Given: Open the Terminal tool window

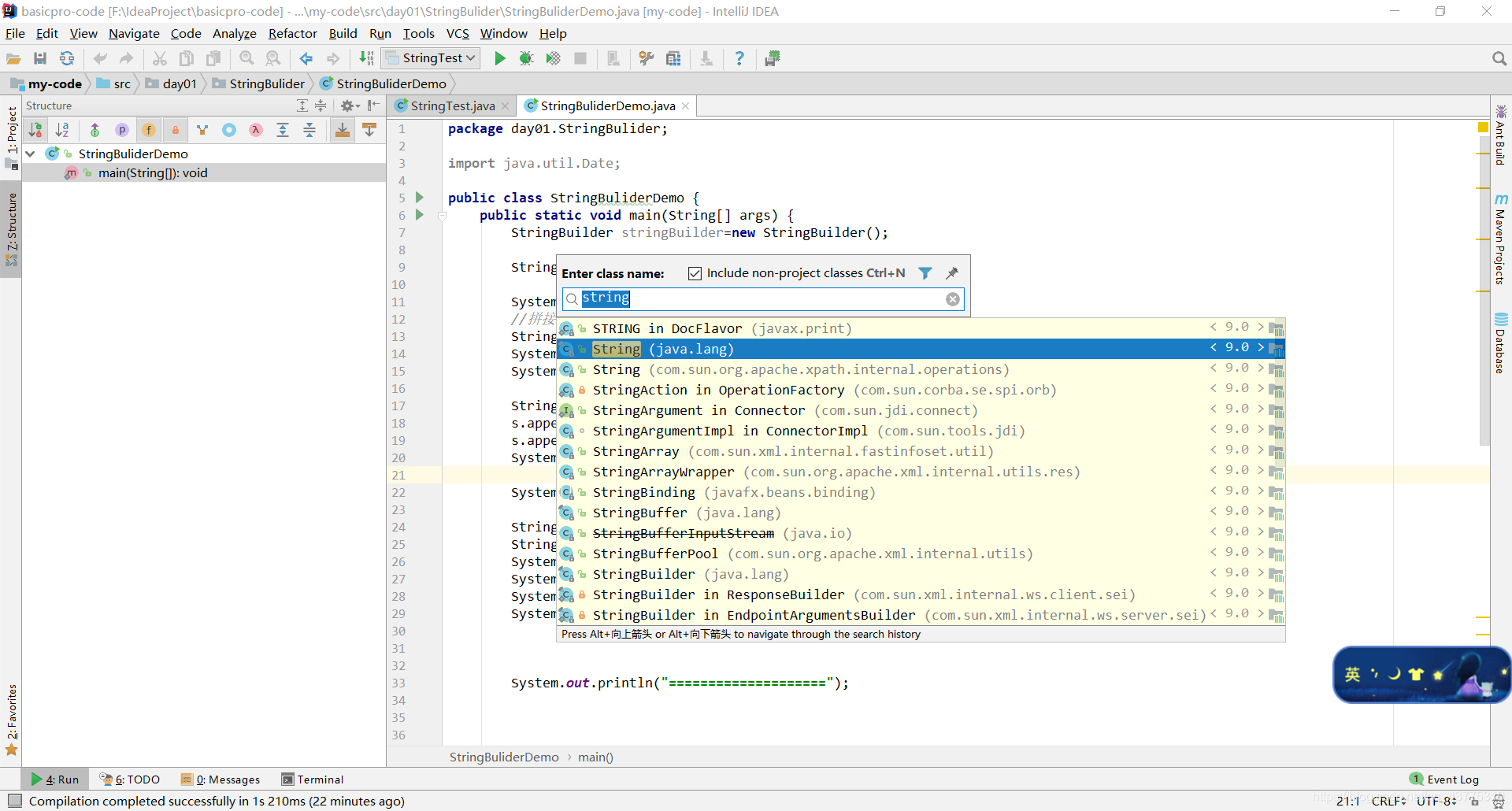Looking at the screenshot, I should tap(313, 780).
